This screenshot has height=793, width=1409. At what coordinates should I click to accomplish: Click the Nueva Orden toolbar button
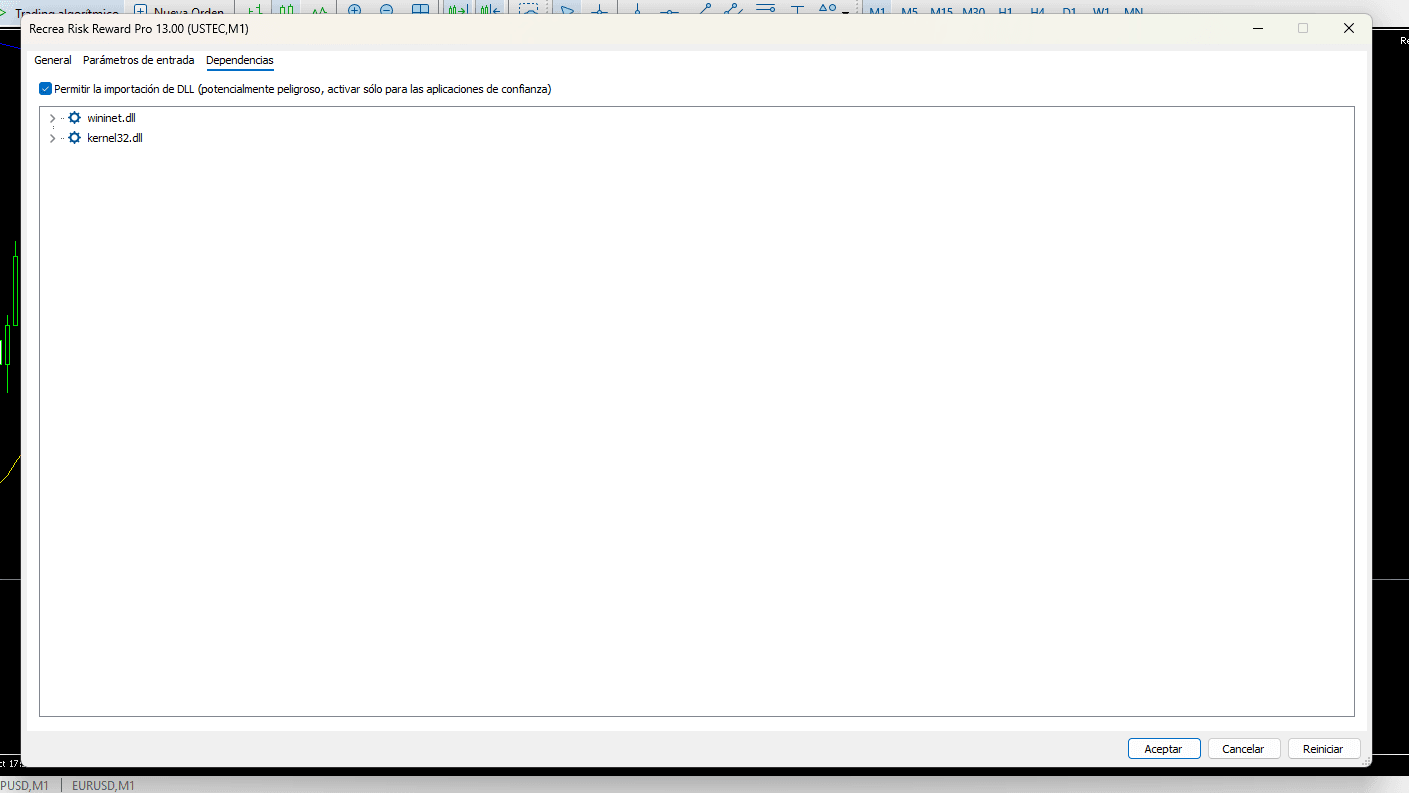click(x=179, y=10)
